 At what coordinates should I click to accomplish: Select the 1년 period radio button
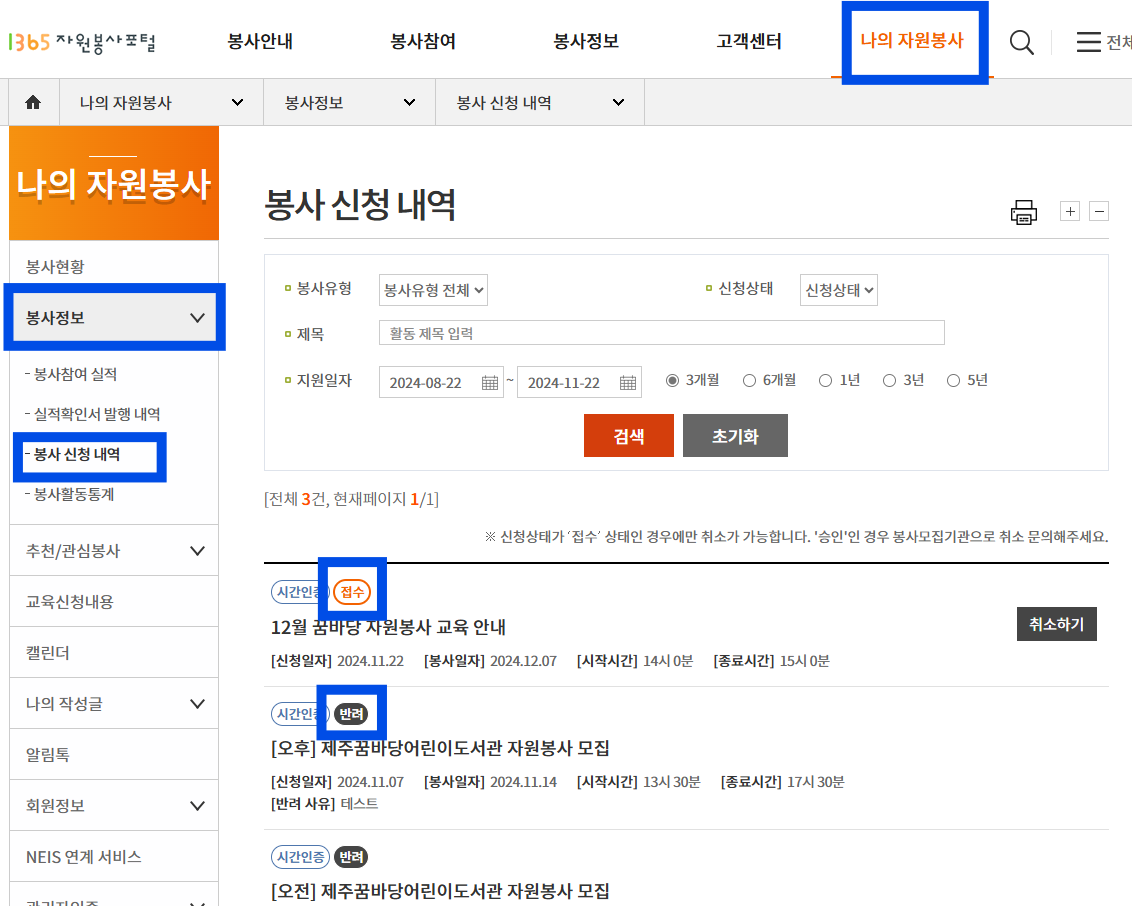coord(825,380)
